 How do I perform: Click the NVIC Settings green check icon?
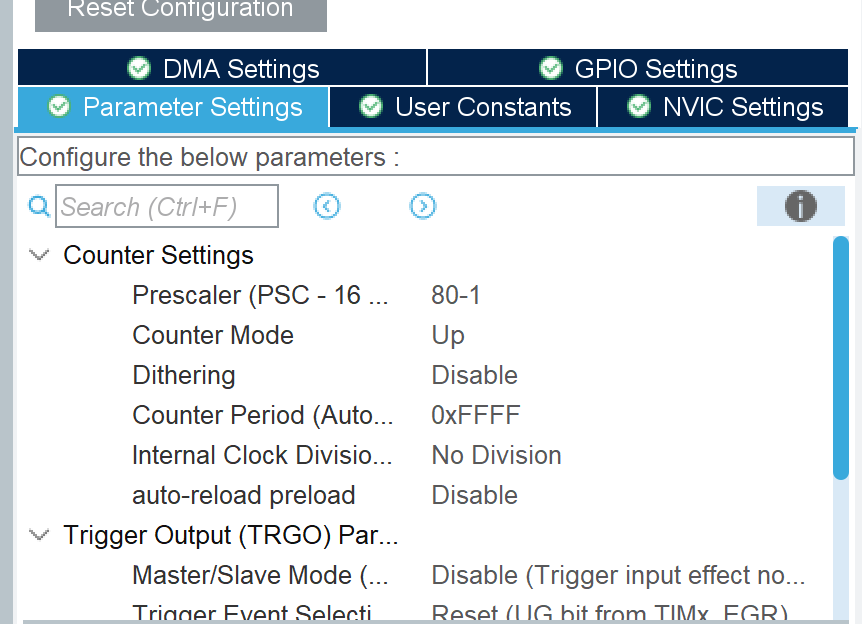pos(639,107)
